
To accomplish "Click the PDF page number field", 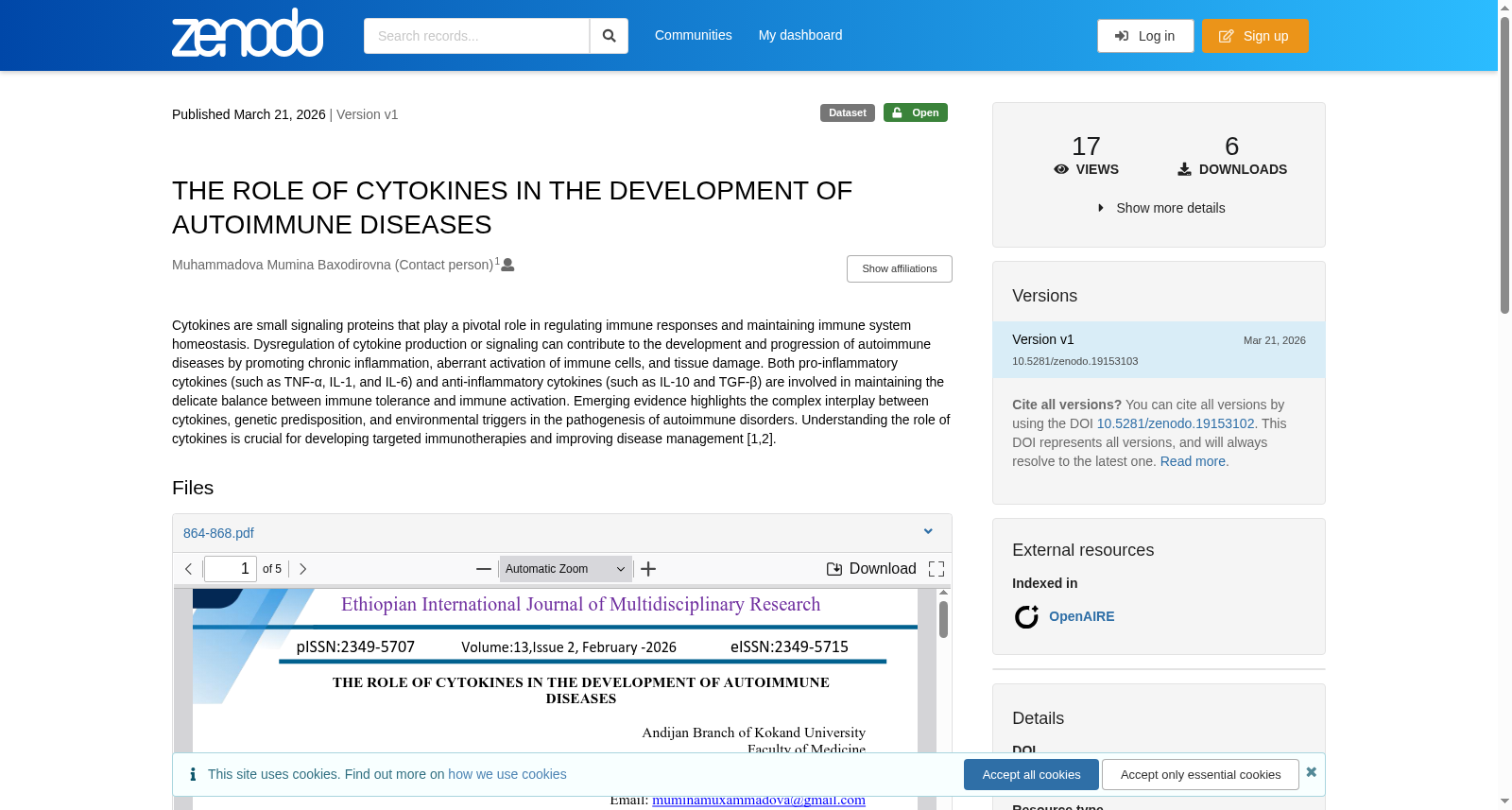I will coord(231,569).
